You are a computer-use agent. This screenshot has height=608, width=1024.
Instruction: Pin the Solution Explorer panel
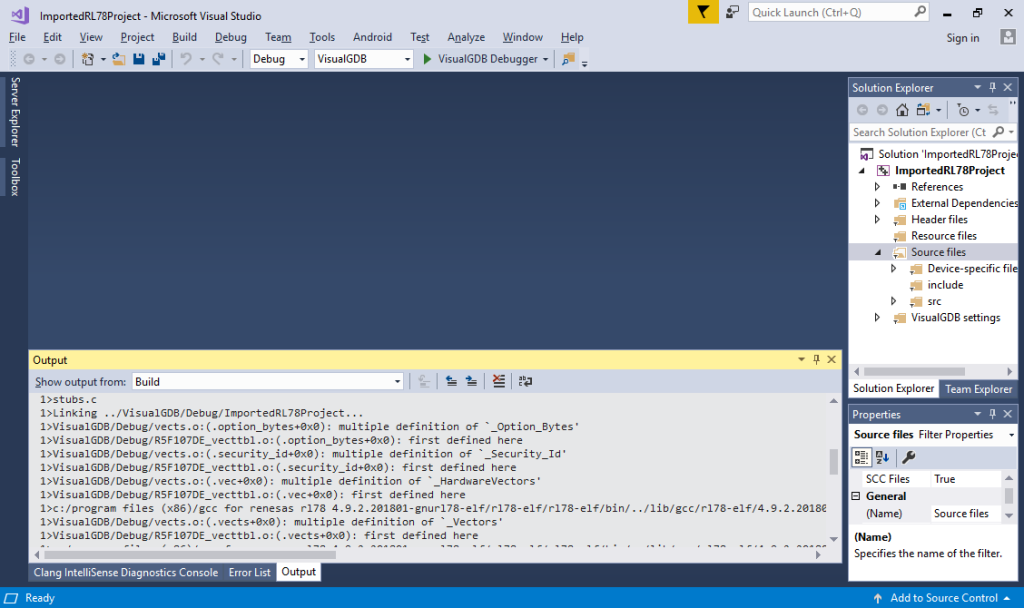coord(992,87)
